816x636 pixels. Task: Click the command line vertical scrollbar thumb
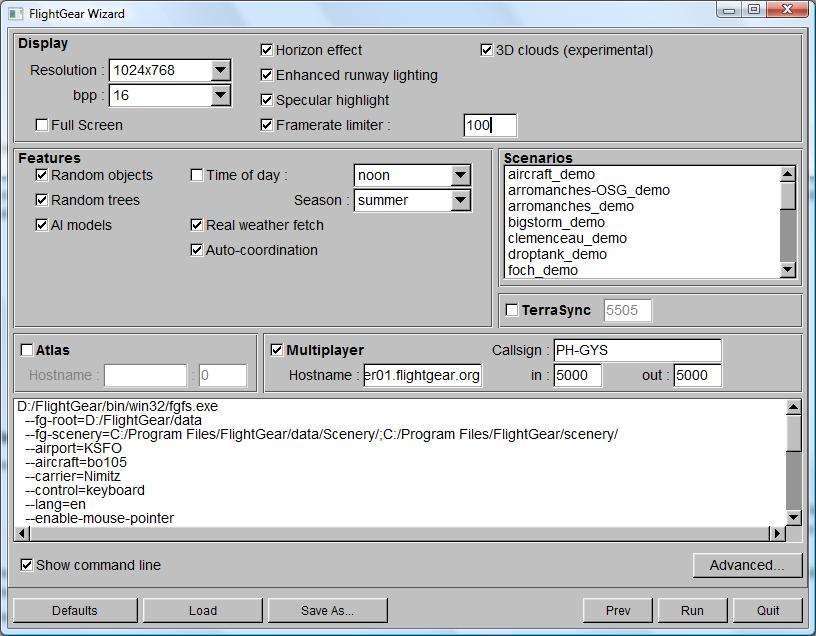tap(793, 433)
